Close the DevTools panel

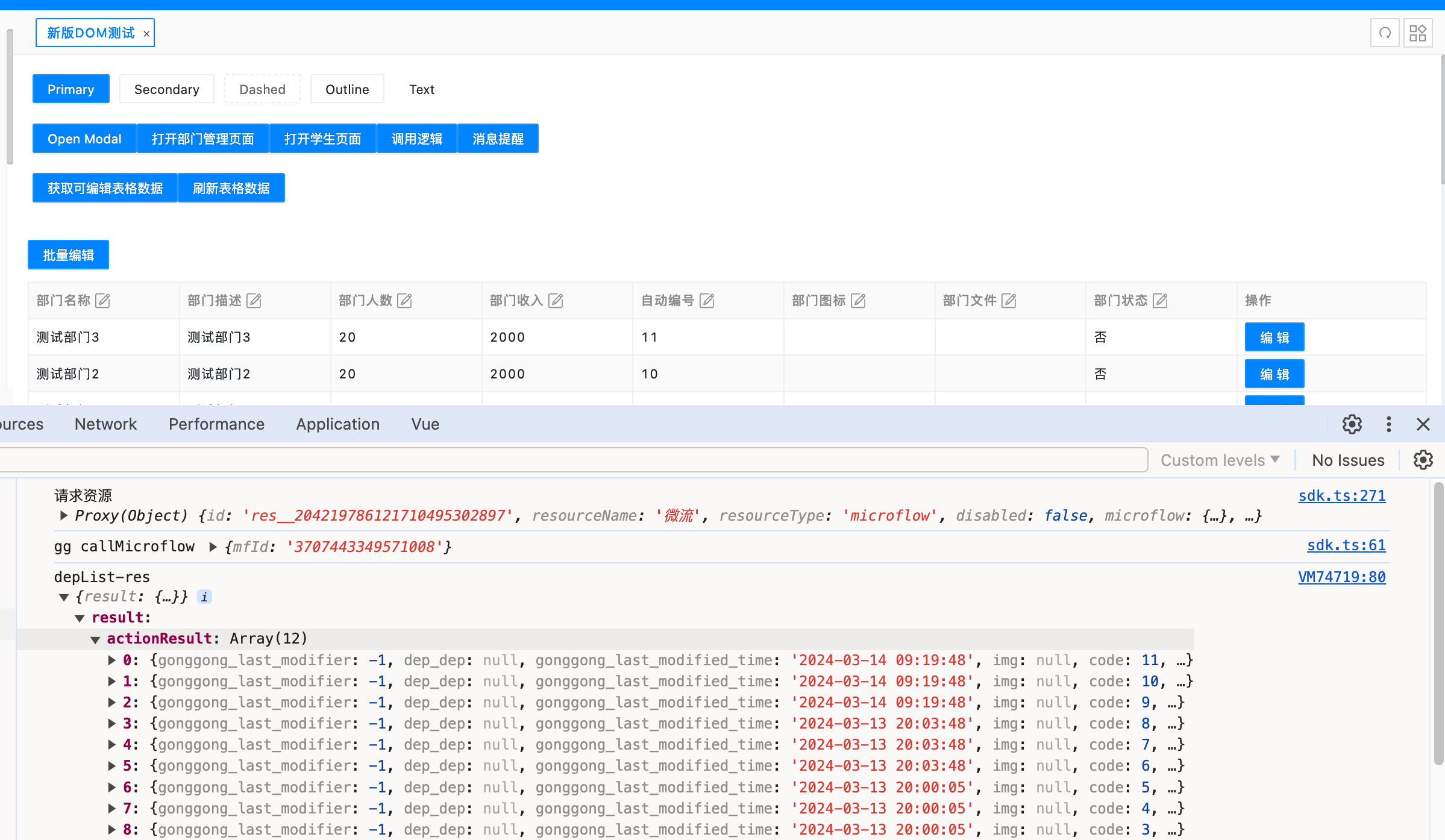pos(1423,424)
